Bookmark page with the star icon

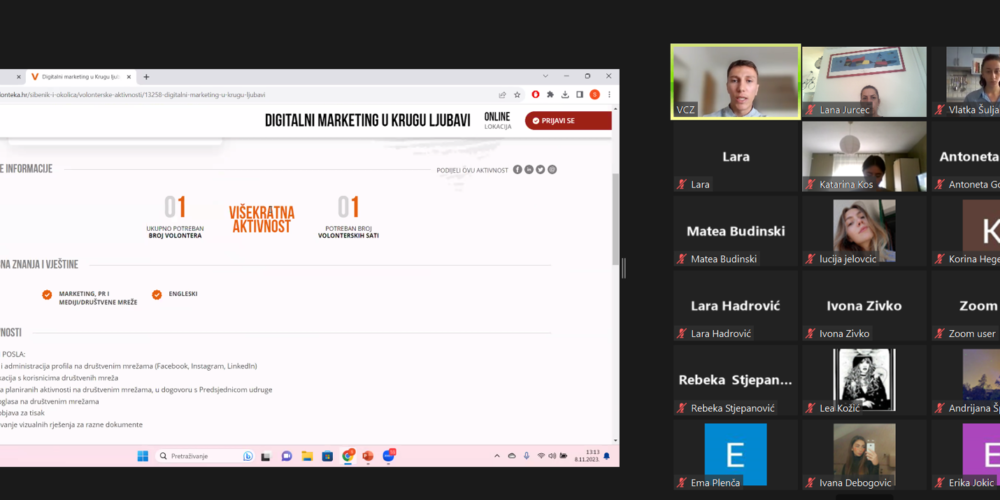click(x=517, y=95)
